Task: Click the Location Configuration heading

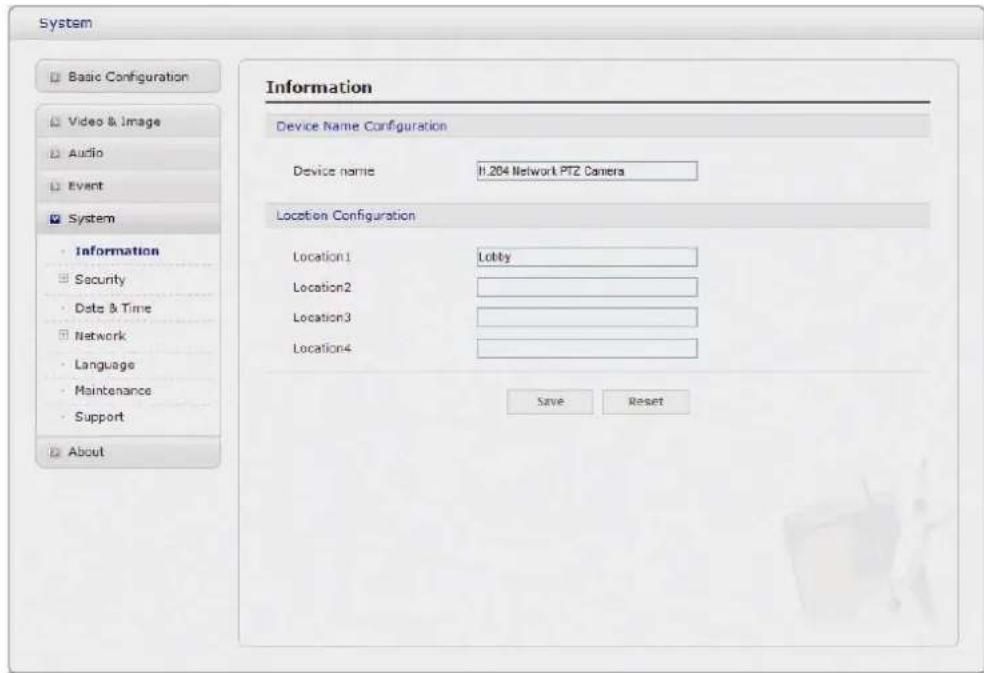Action: [x=346, y=215]
